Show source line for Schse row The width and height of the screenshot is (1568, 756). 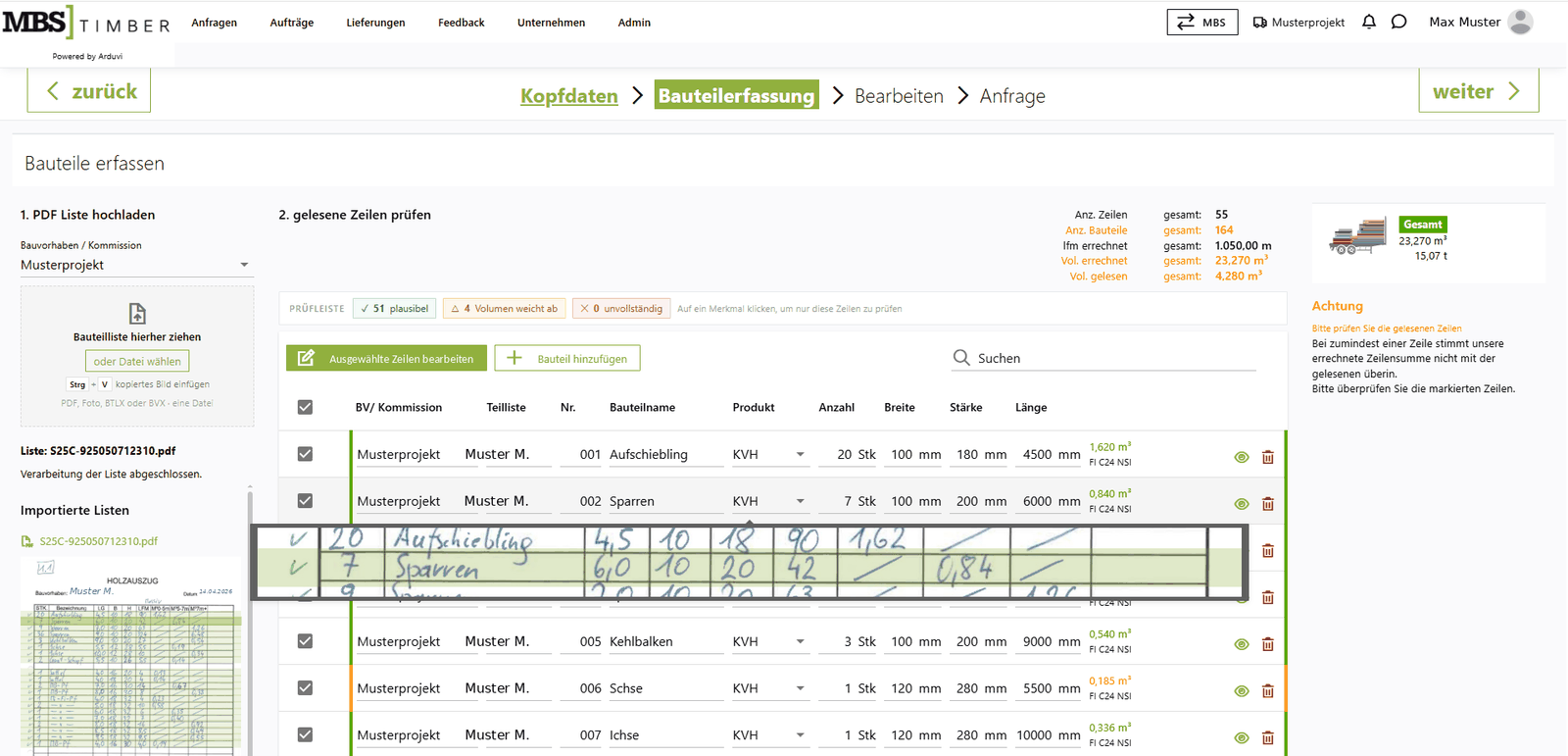pyautogui.click(x=1242, y=691)
